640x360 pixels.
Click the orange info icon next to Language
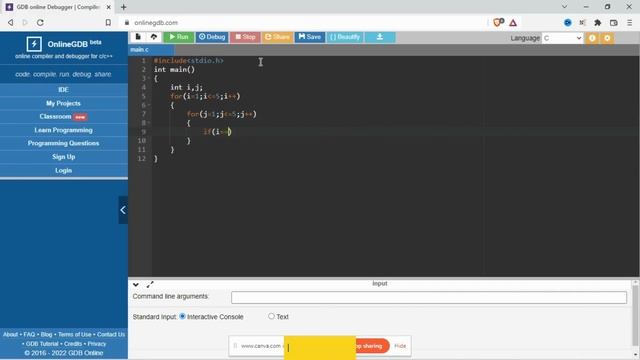click(592, 38)
